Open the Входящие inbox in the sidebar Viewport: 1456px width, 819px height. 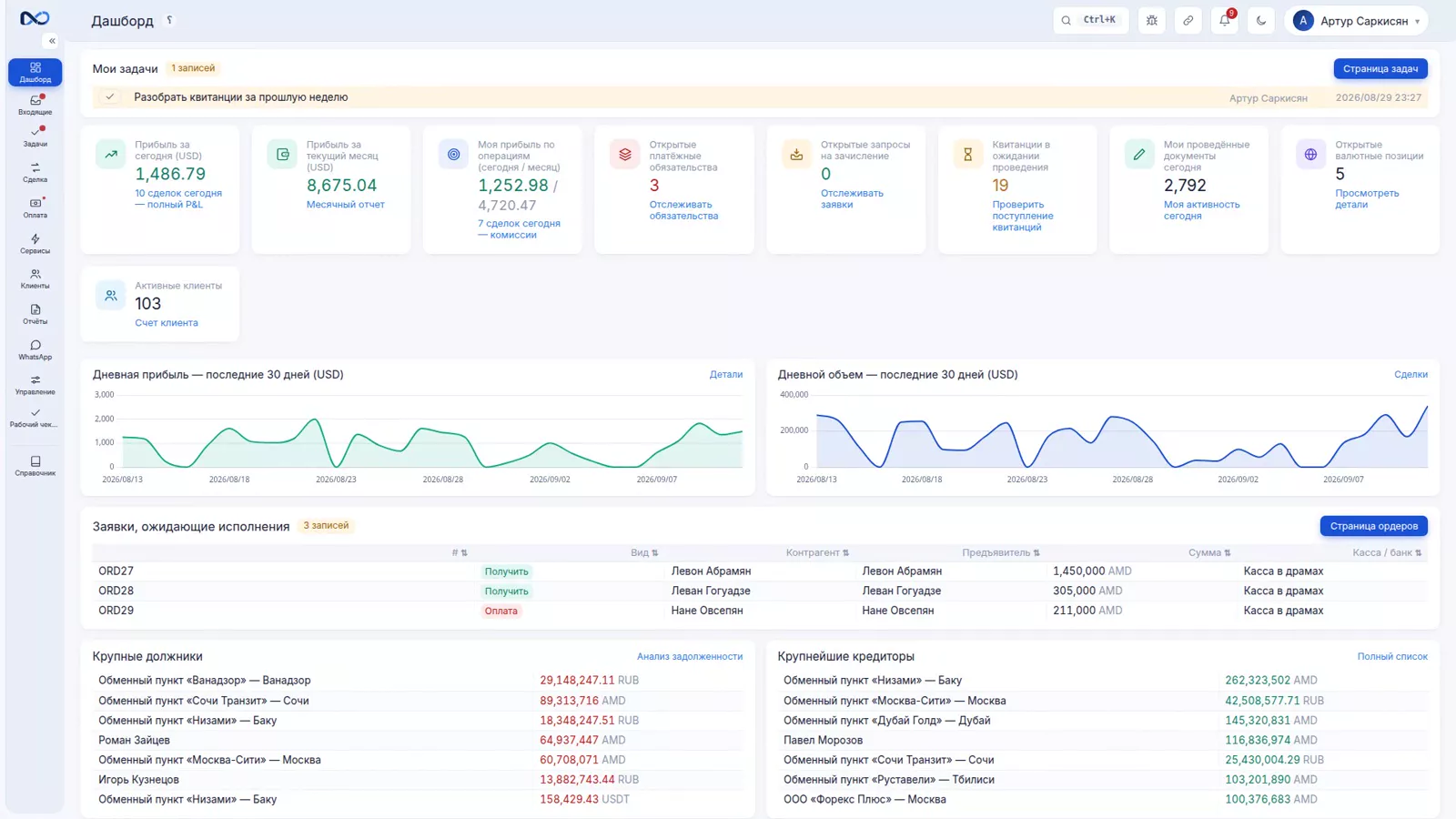tap(35, 105)
